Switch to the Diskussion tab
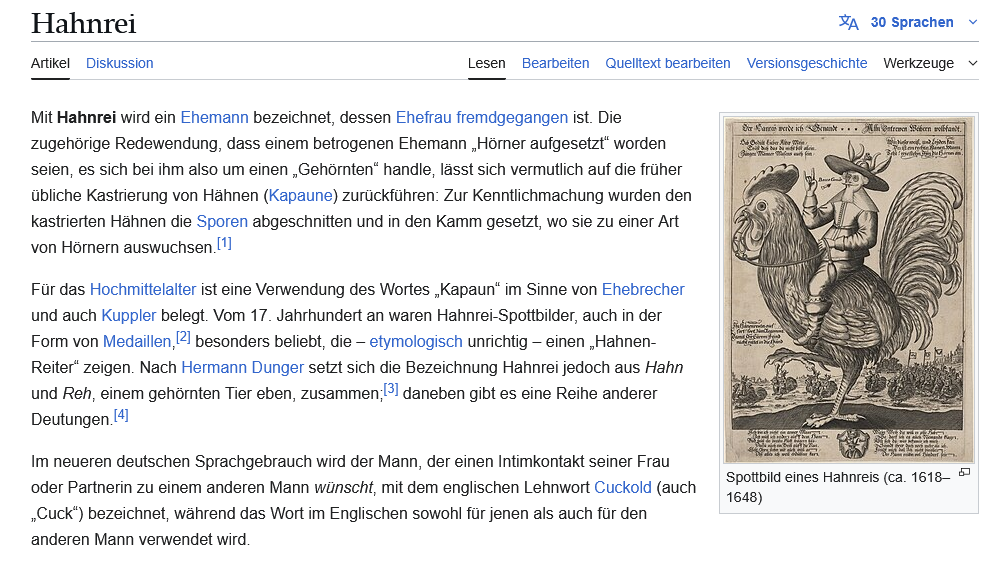1002x582 pixels. pos(119,63)
